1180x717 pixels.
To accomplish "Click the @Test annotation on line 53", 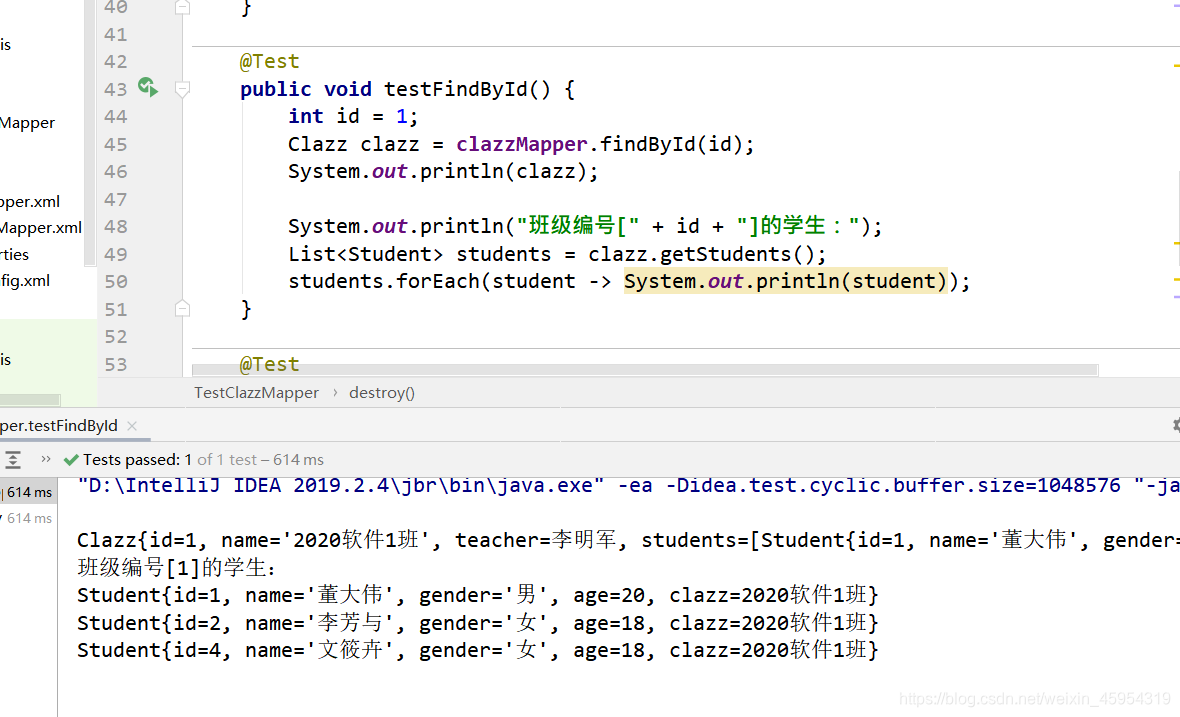I will tap(269, 364).
